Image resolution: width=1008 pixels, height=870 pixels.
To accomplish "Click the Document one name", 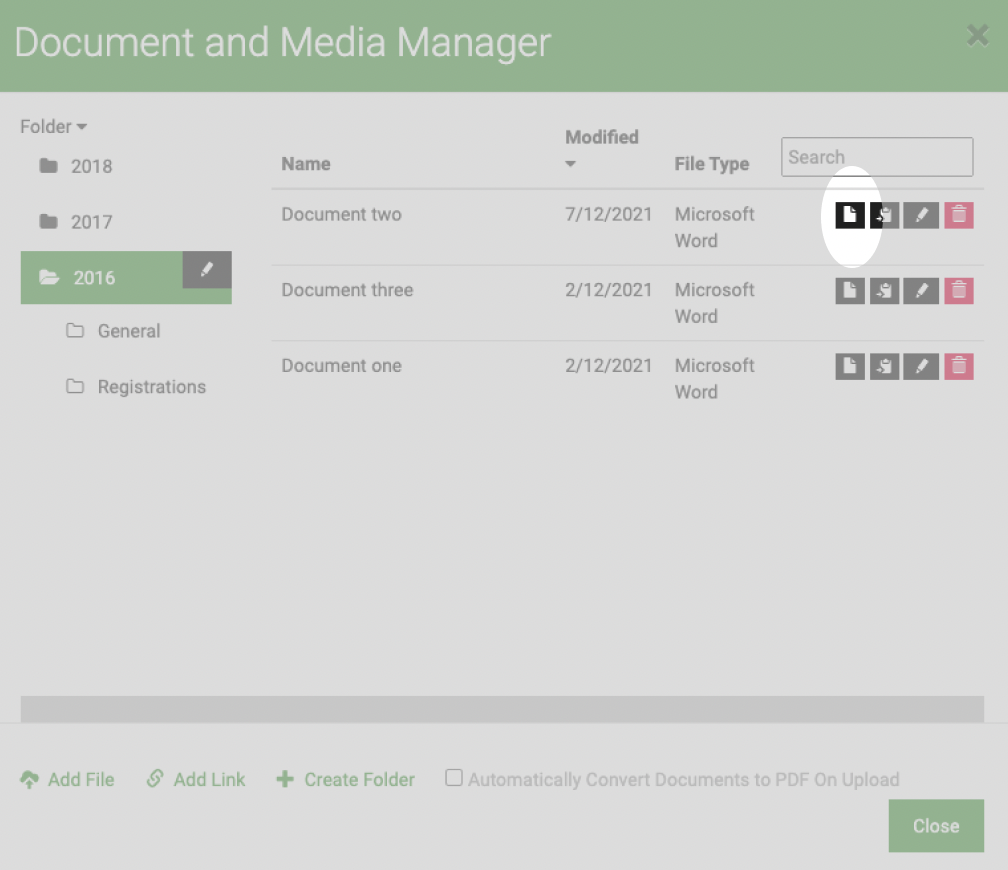I will coord(341,366).
